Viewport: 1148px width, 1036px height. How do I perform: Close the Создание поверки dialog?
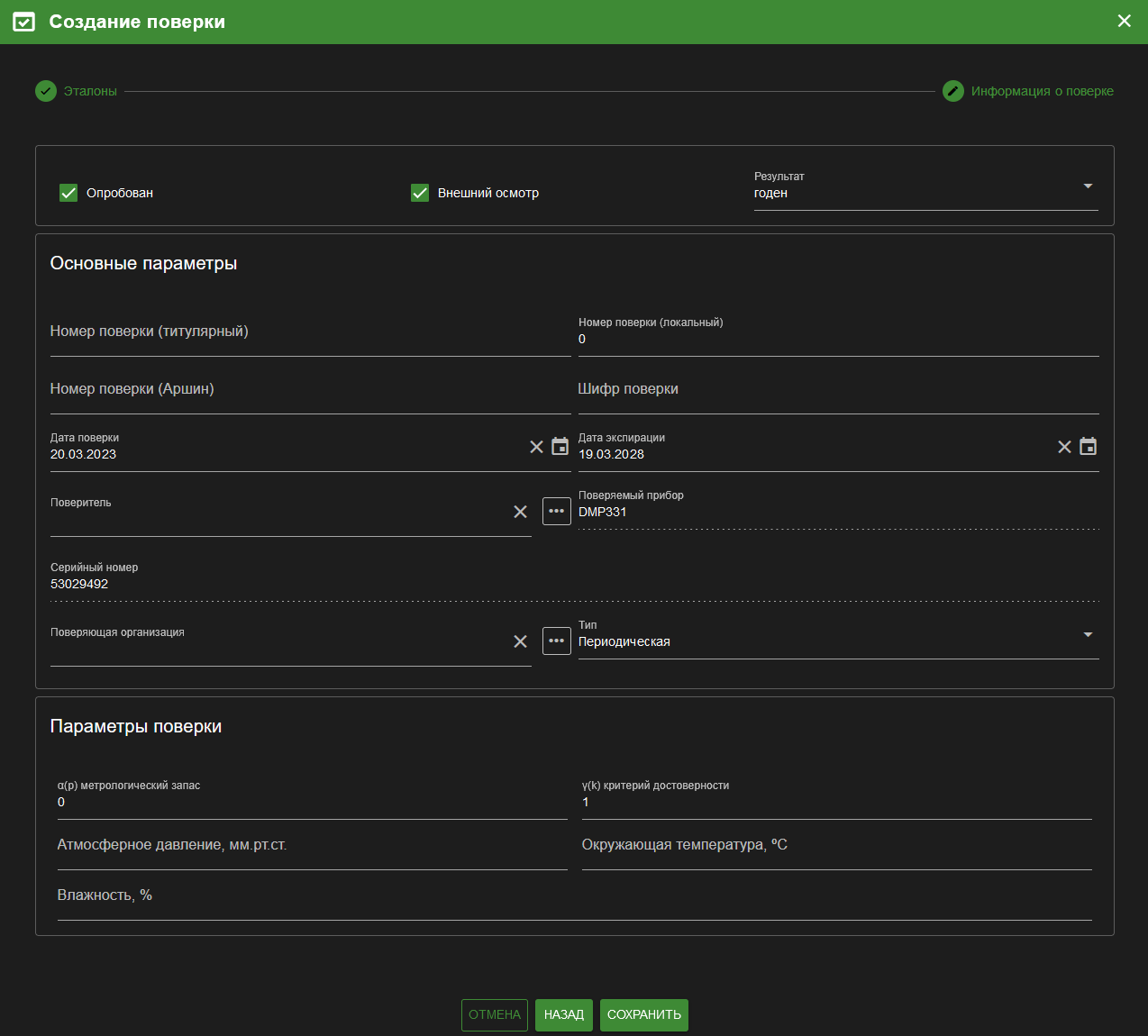click(x=1124, y=21)
